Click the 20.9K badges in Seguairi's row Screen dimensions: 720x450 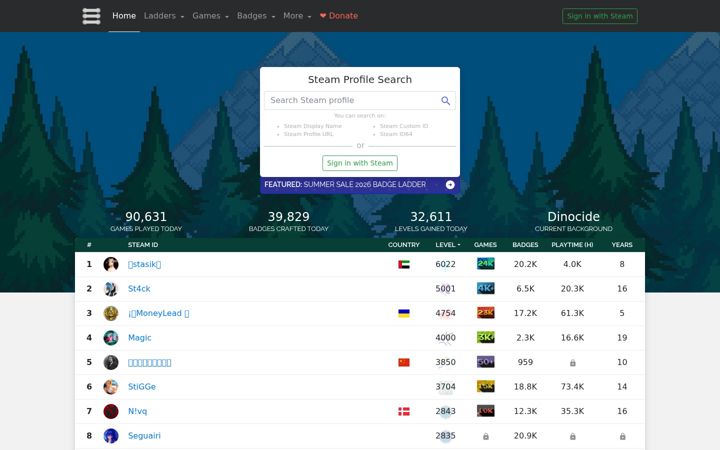[x=525, y=436]
